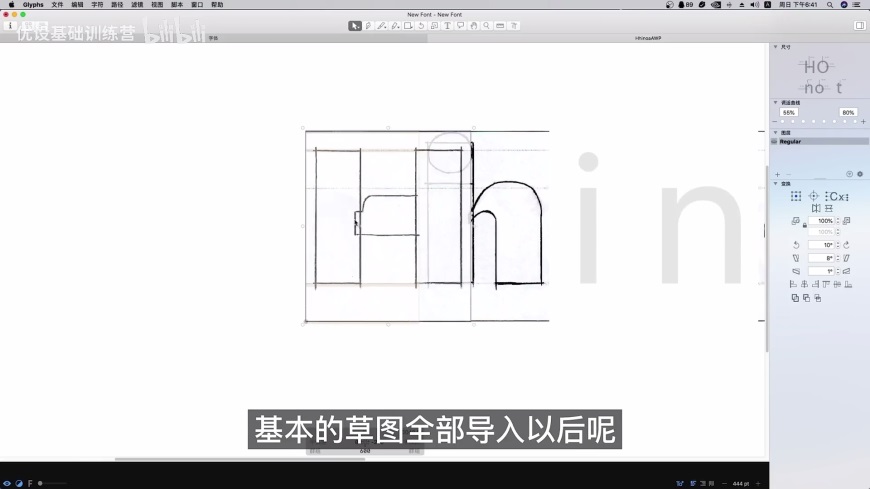
Task: Choose the crosshair transform origin option
Action: [813, 196]
